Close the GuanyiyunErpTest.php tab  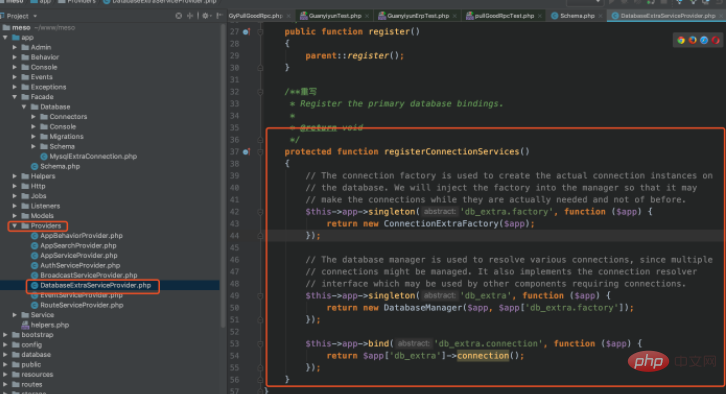pos(455,16)
